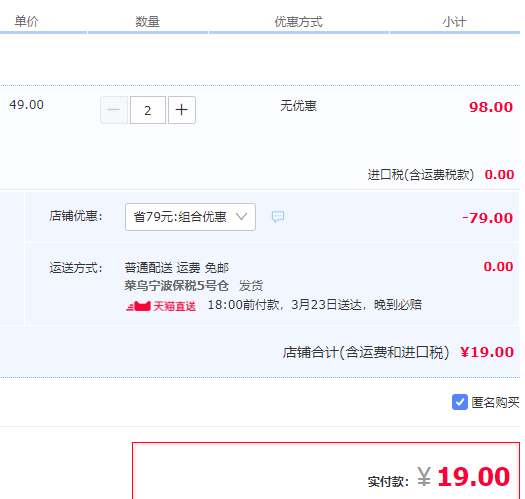525x499 pixels.
Task: Click the blue message bubble icon
Action: (278, 217)
